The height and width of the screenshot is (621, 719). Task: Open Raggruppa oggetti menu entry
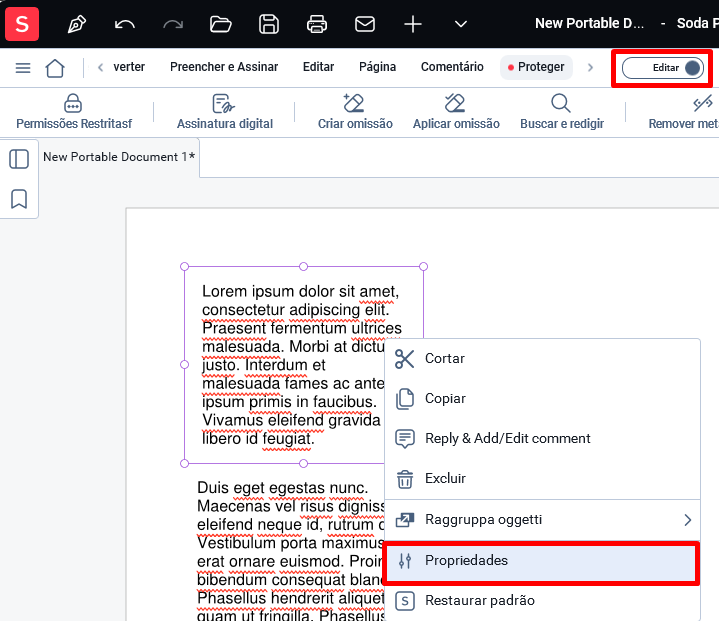[x=542, y=520]
